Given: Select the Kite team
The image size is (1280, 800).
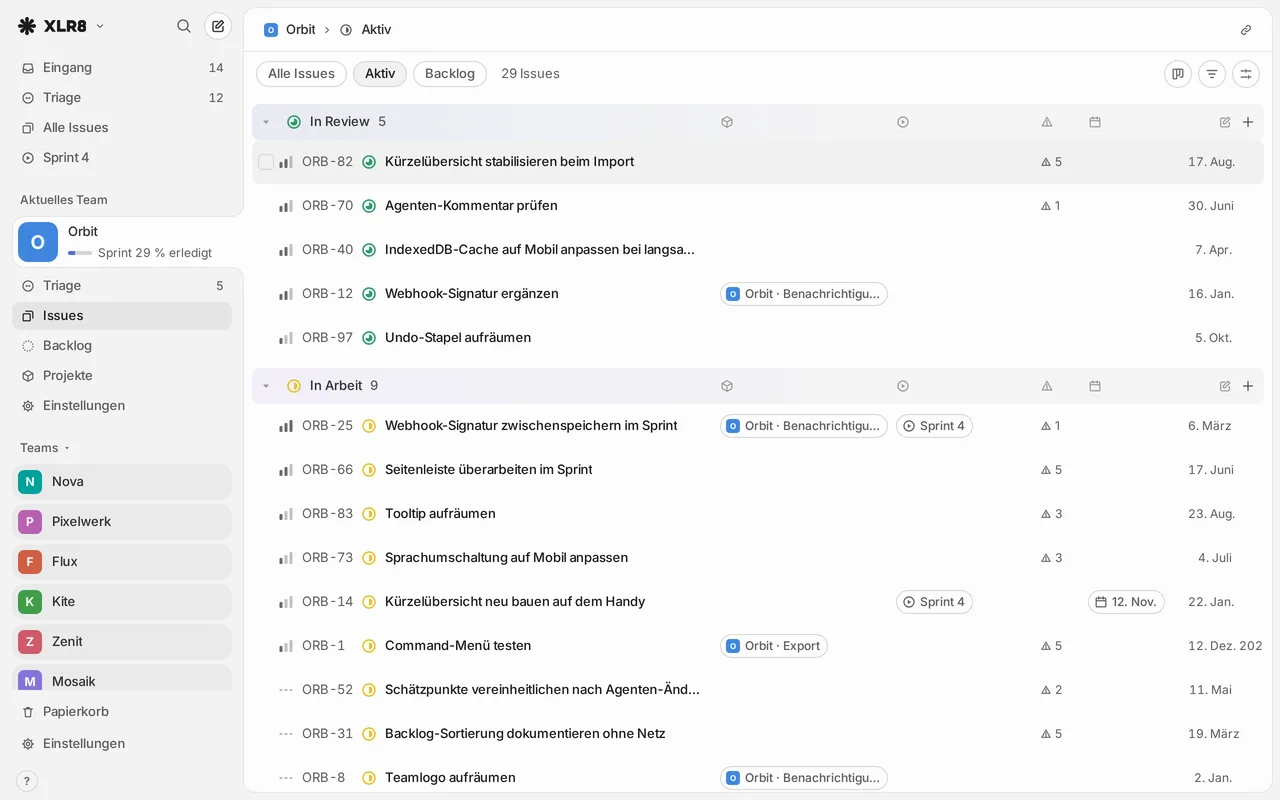Looking at the screenshot, I should (122, 602).
